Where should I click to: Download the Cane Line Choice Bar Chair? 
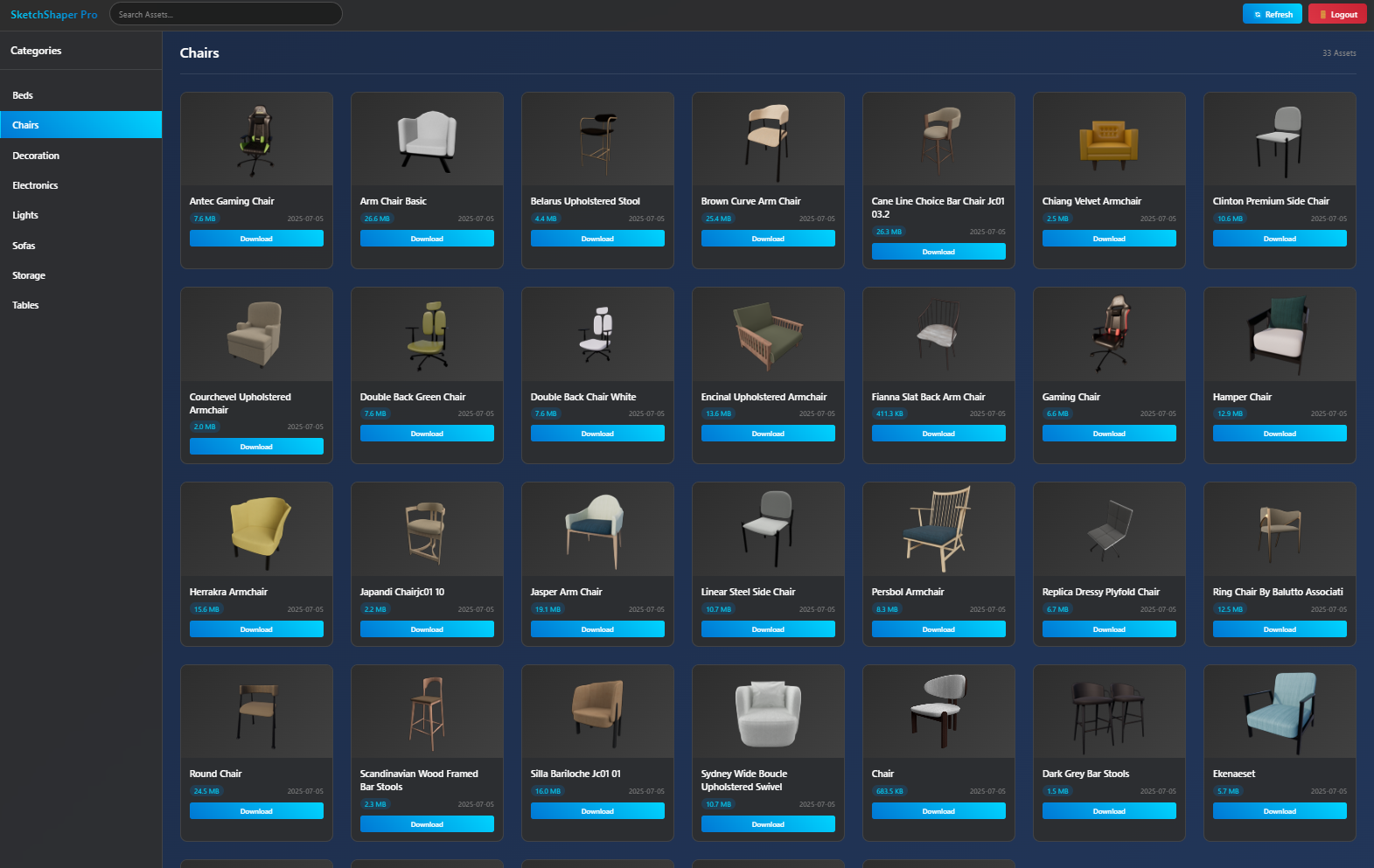938,252
